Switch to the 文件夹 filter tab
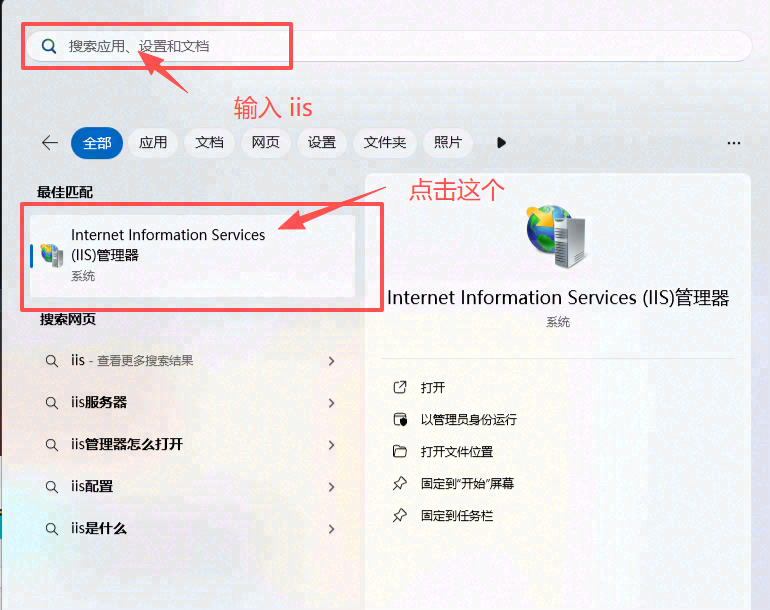 [x=384, y=143]
